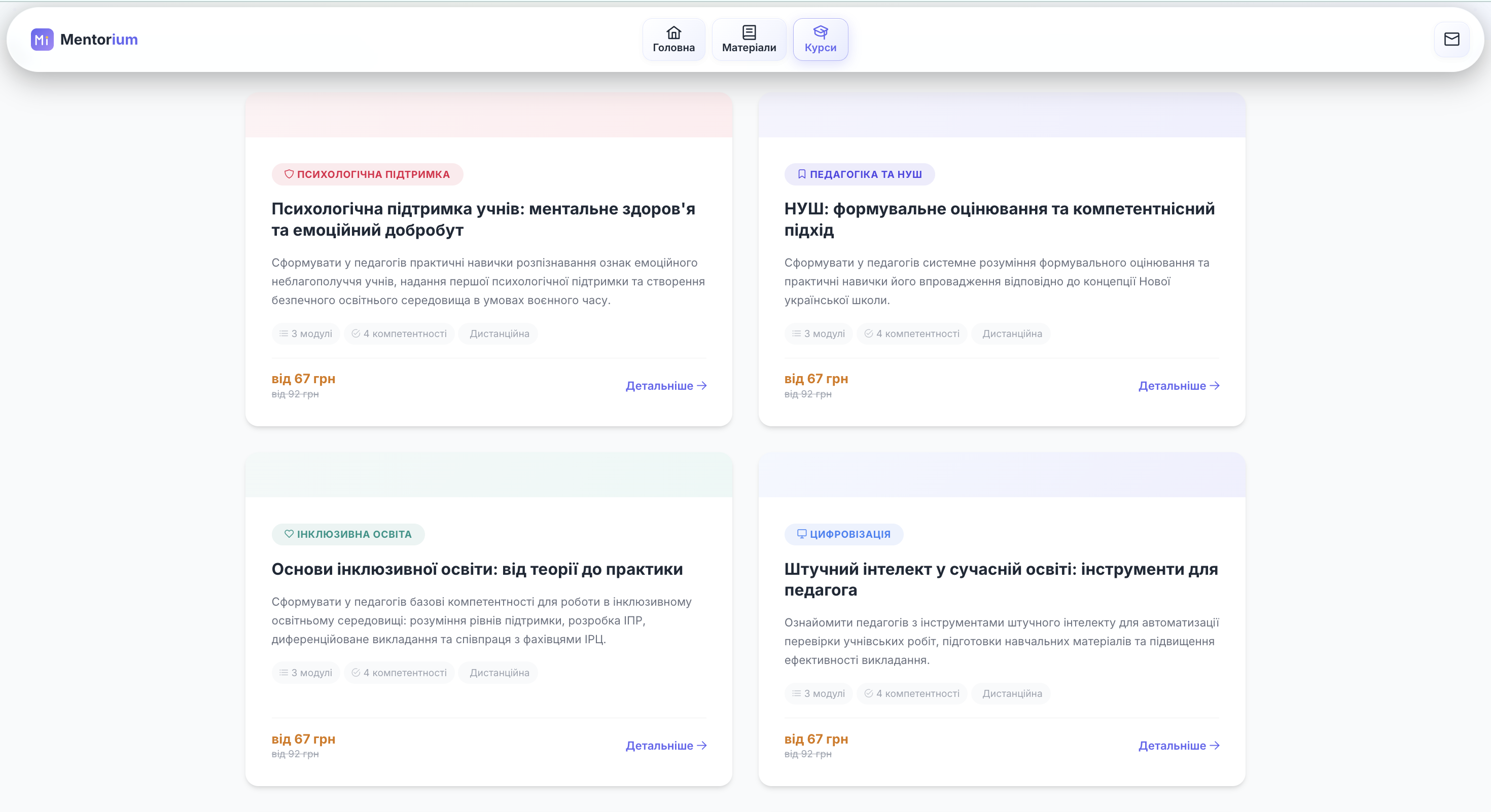Image resolution: width=1491 pixels, height=812 pixels.
Task: Open the mail envelope icon
Action: pos(1451,40)
